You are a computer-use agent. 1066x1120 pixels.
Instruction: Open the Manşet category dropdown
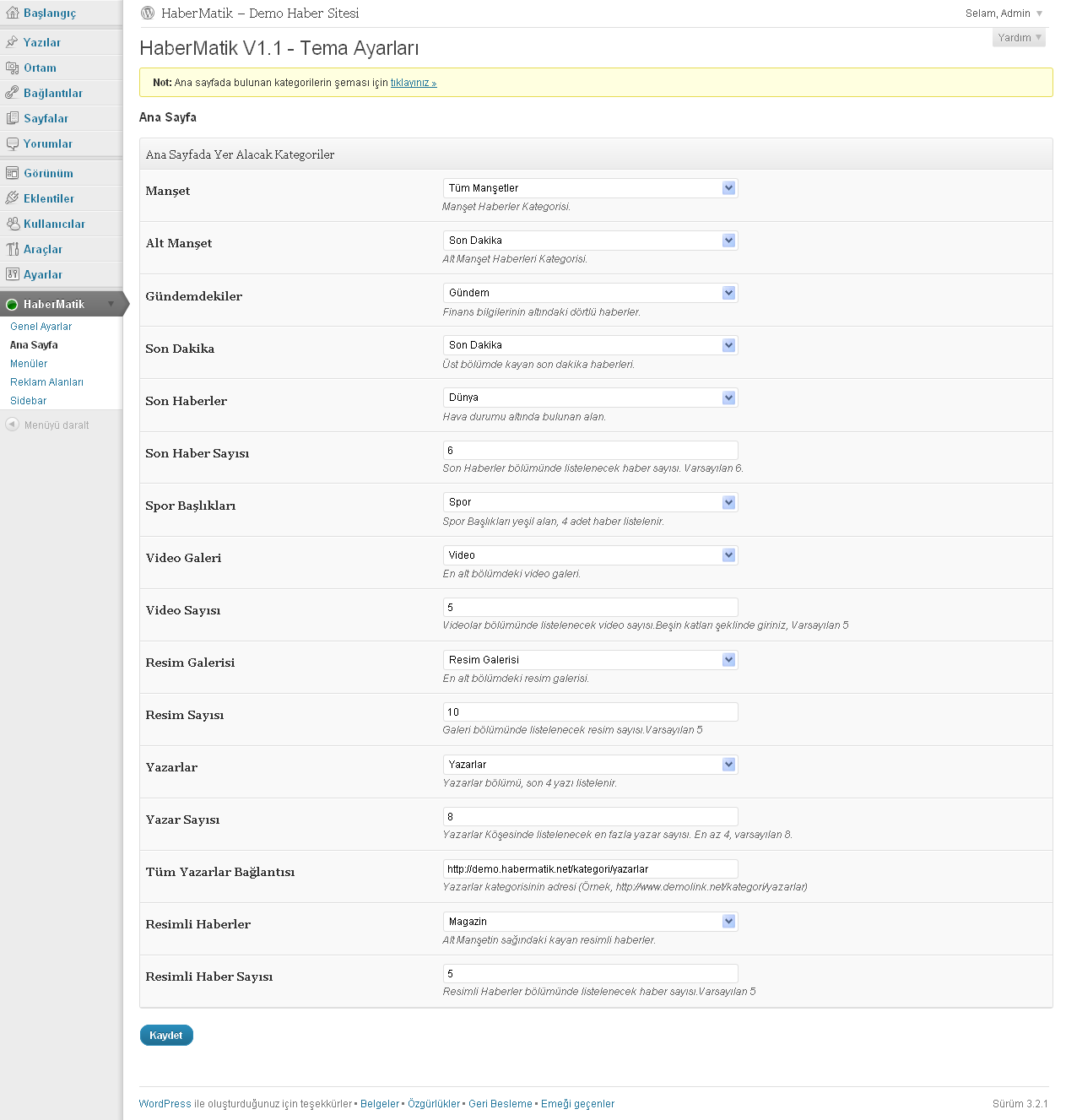pyautogui.click(x=590, y=188)
